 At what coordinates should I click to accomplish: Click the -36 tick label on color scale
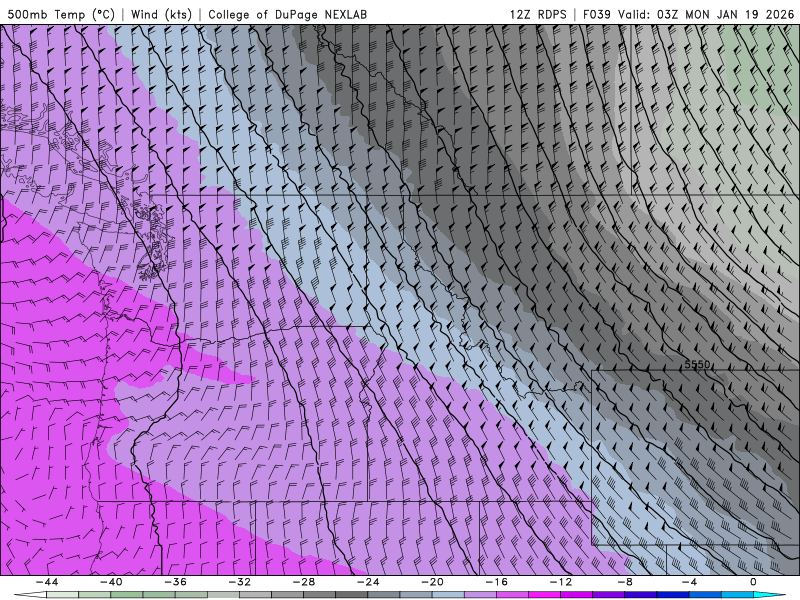[x=175, y=582]
